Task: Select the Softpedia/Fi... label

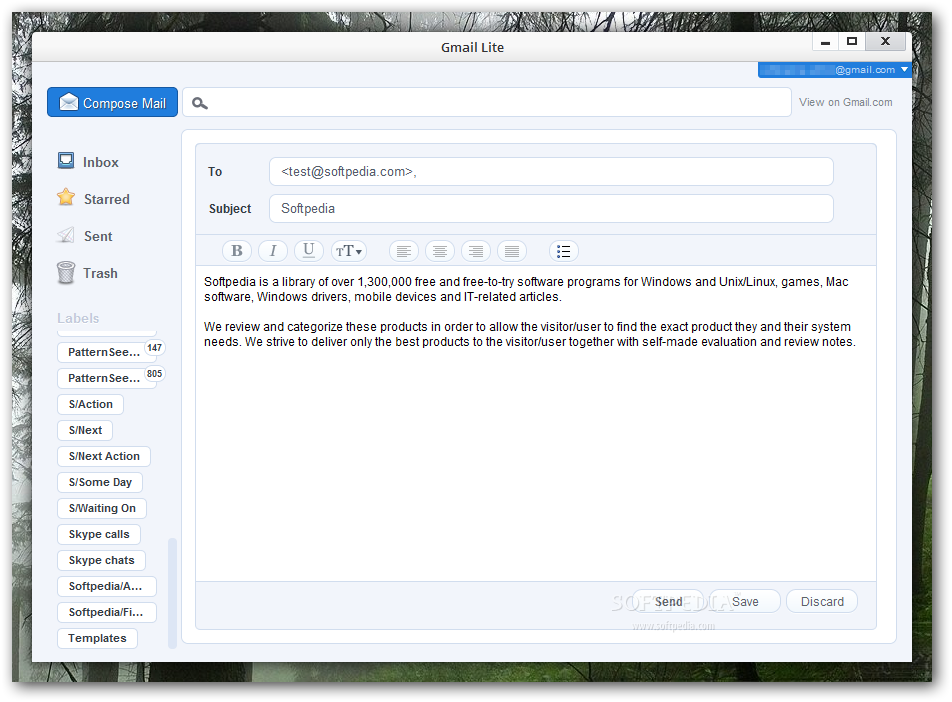Action: pos(107,612)
